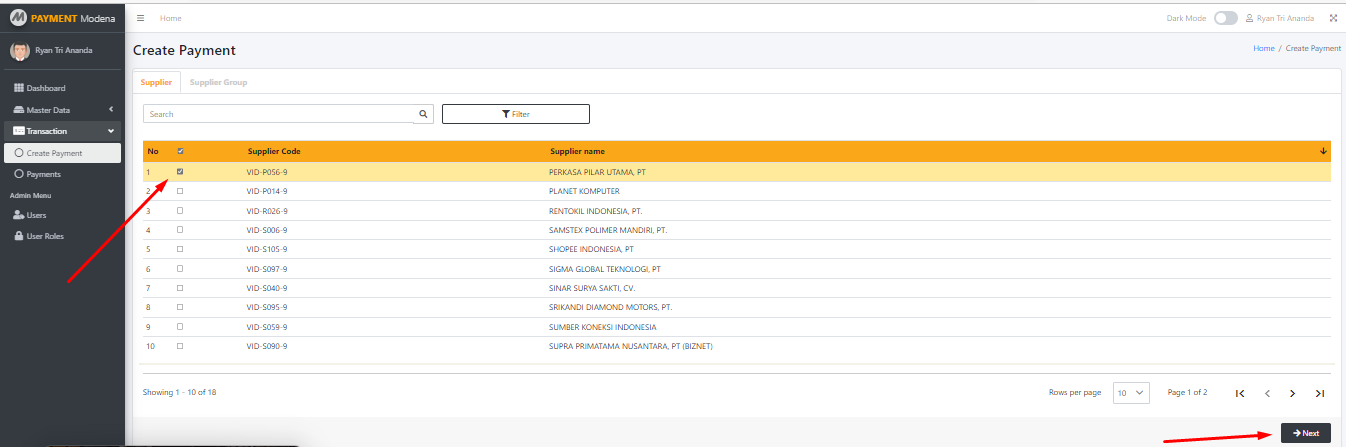Expand the Master Data menu
Screen dimensions: 1346x447
pyautogui.click(x=62, y=110)
